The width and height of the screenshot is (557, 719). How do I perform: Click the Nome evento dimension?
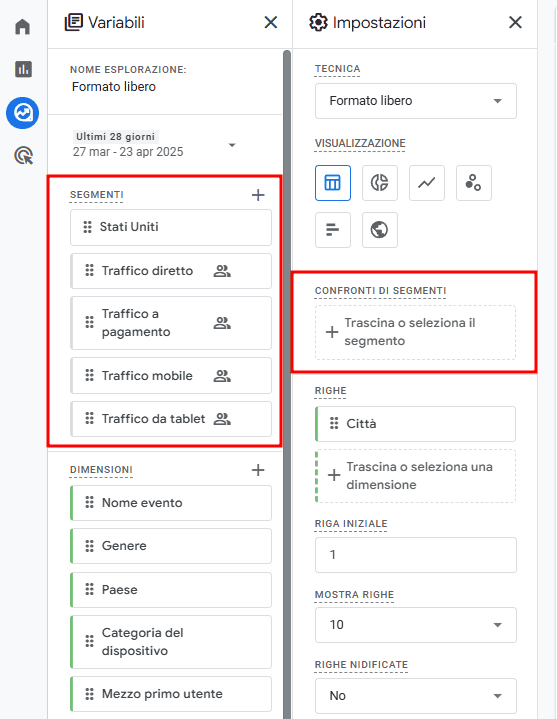click(171, 503)
